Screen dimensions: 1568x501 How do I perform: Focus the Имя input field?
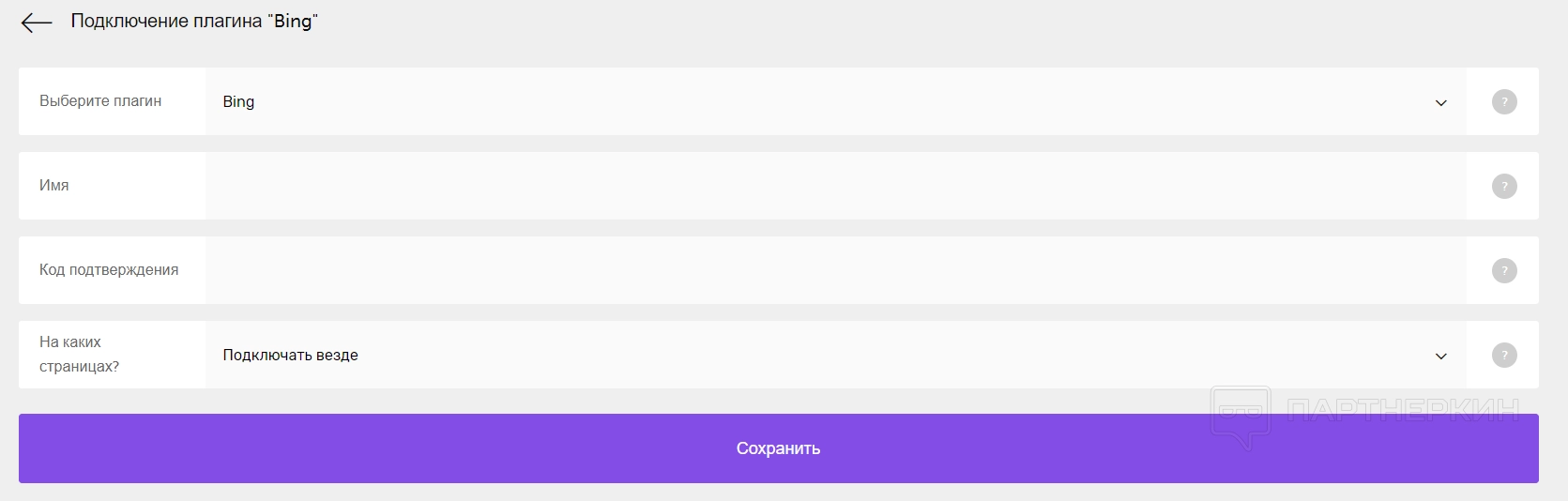tap(835, 186)
